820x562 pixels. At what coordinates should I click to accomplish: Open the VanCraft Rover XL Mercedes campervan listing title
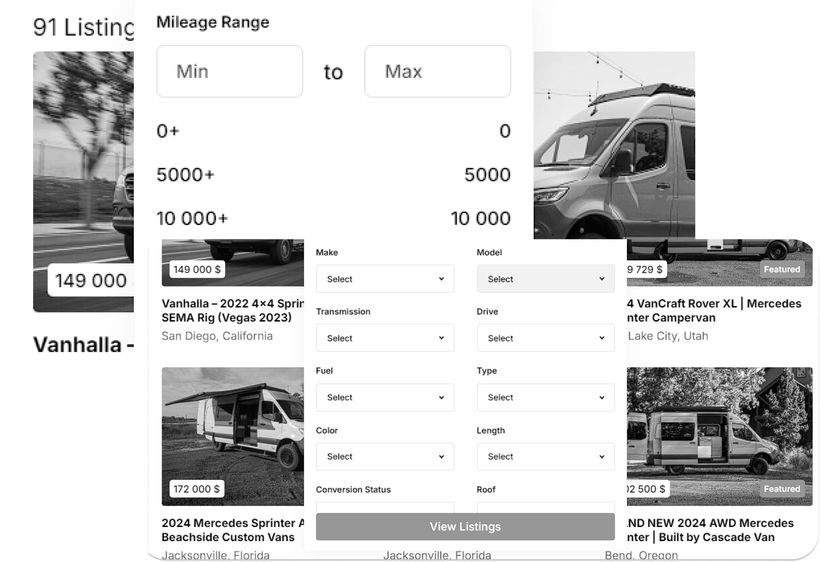coord(714,311)
